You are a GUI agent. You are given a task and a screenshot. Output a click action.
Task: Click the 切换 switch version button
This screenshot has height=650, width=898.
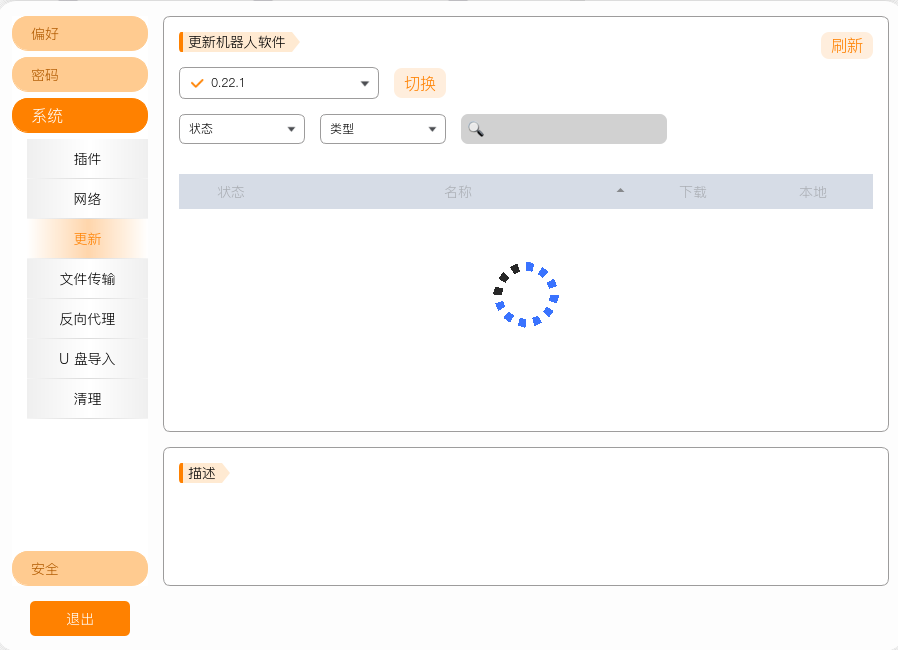(420, 84)
